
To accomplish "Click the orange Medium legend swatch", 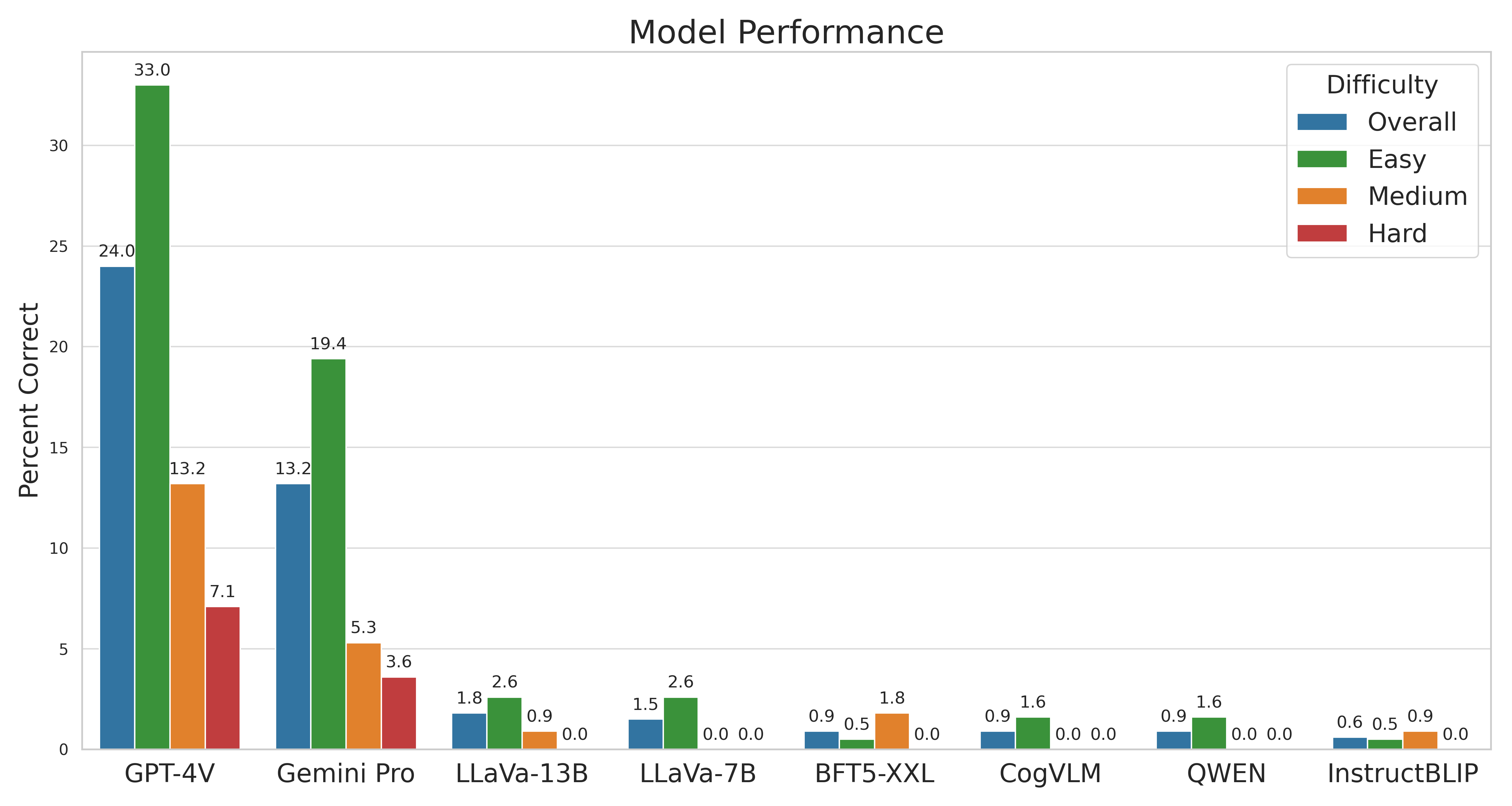I will pos(1321,196).
